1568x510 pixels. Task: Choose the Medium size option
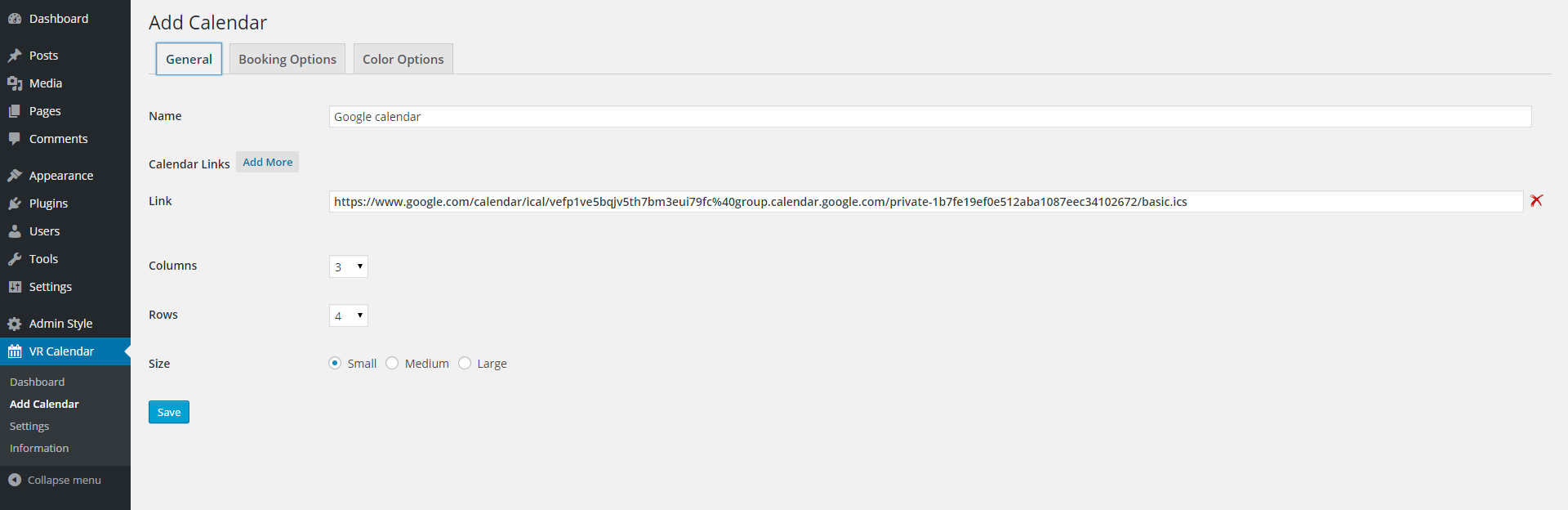392,363
